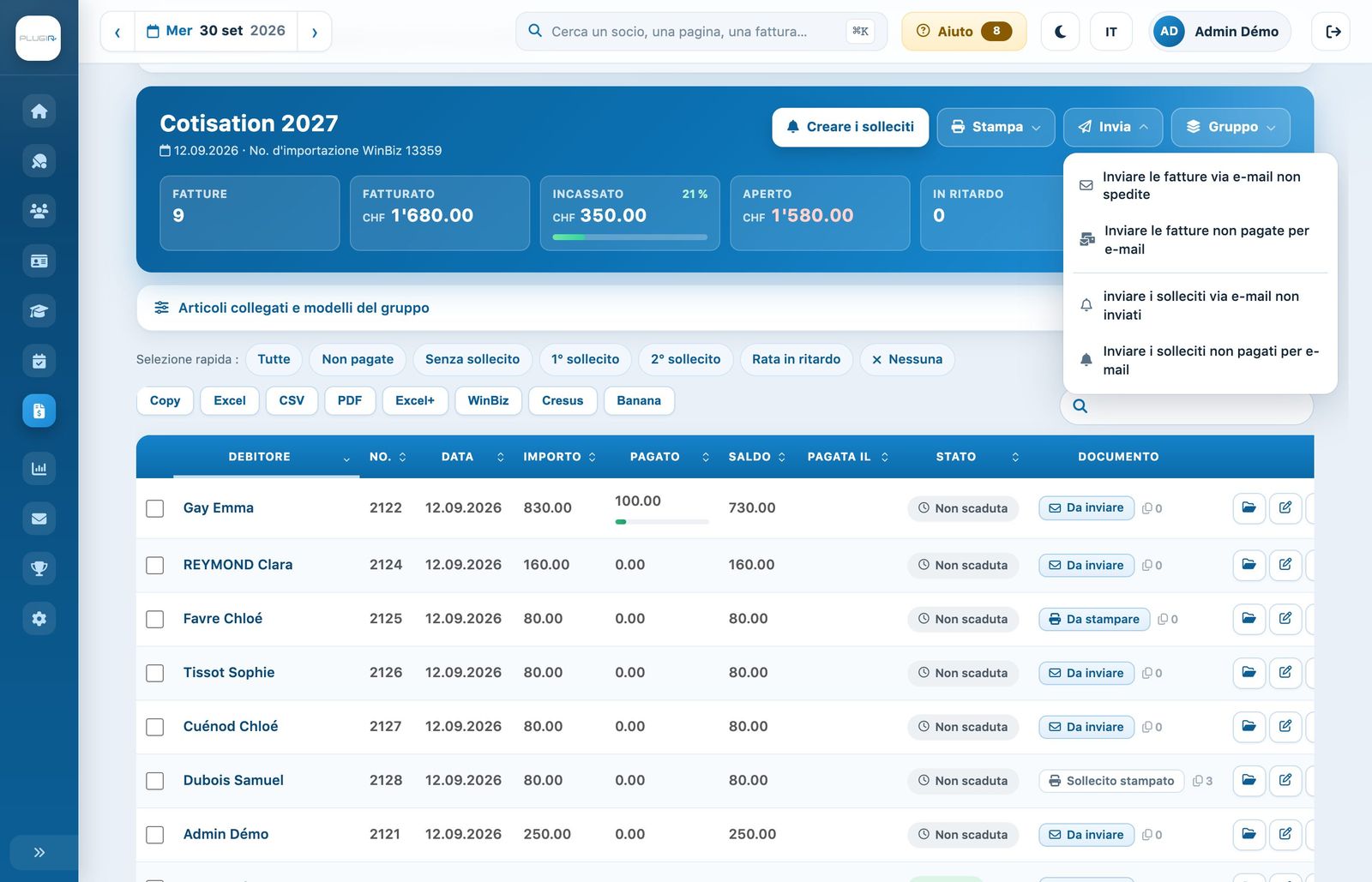
Task: Choose 'inviare i solleciti via e-mail non inviati'
Action: 1200,306
